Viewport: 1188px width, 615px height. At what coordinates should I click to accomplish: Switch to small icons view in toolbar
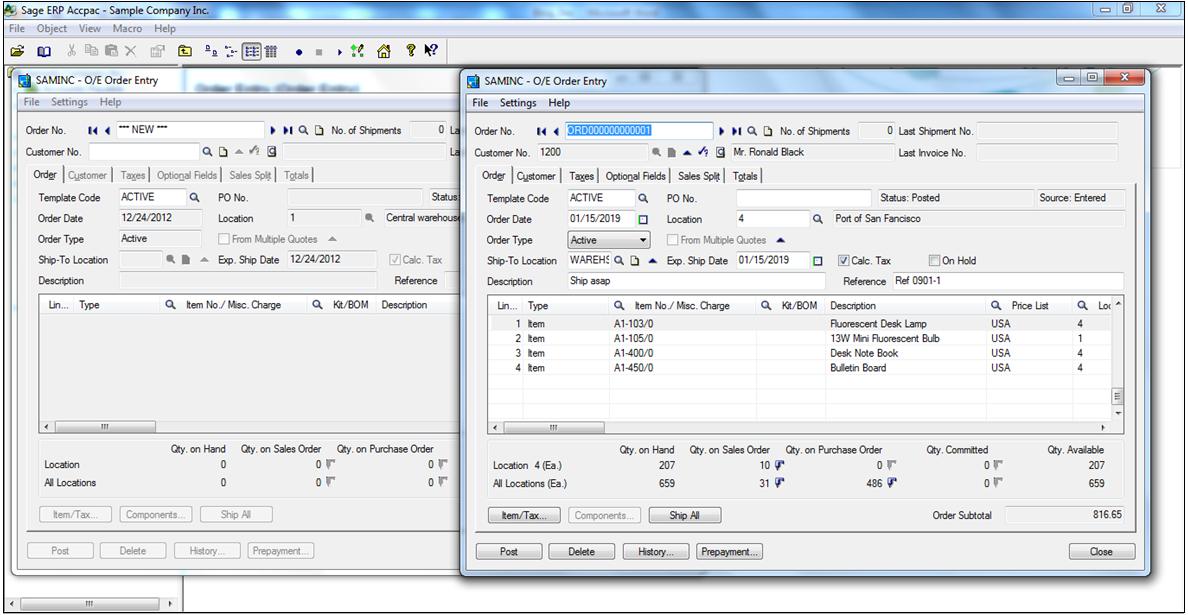click(231, 51)
